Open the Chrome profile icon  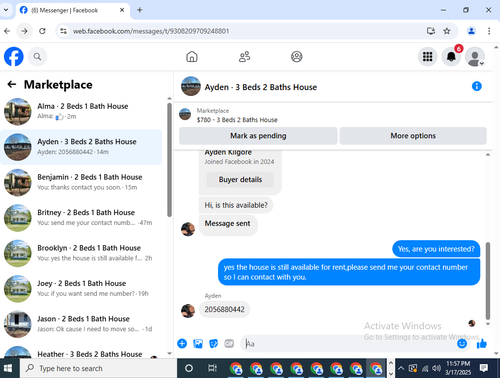[x=471, y=31]
